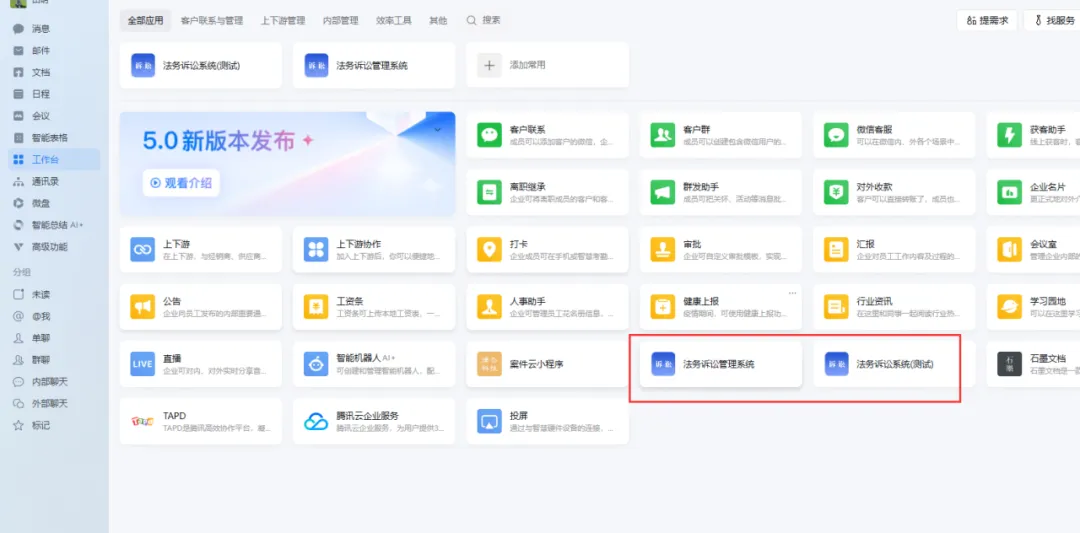This screenshot has width=1080, height=533.
Task: Click the 添加常用 add favorite card
Action: click(x=548, y=65)
